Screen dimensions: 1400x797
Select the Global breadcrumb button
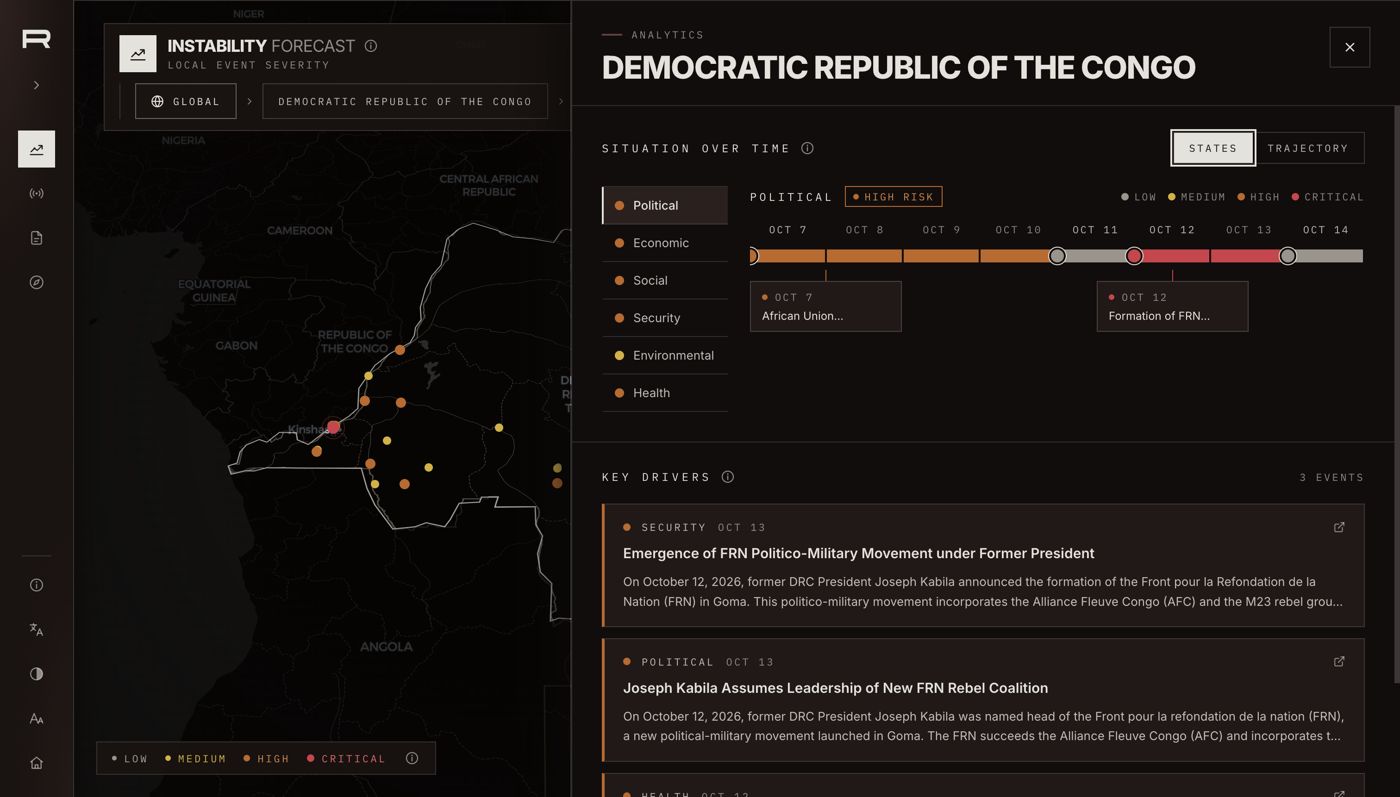(x=186, y=101)
